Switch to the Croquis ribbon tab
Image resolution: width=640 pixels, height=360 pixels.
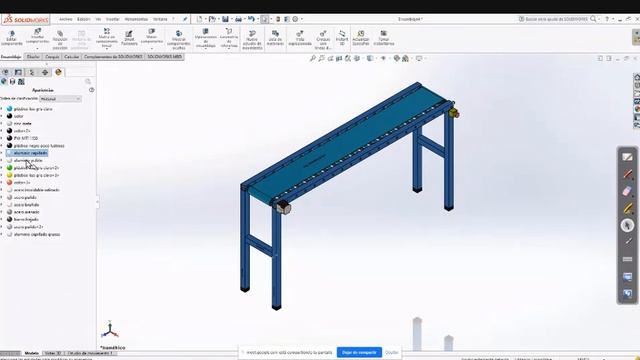coord(52,57)
